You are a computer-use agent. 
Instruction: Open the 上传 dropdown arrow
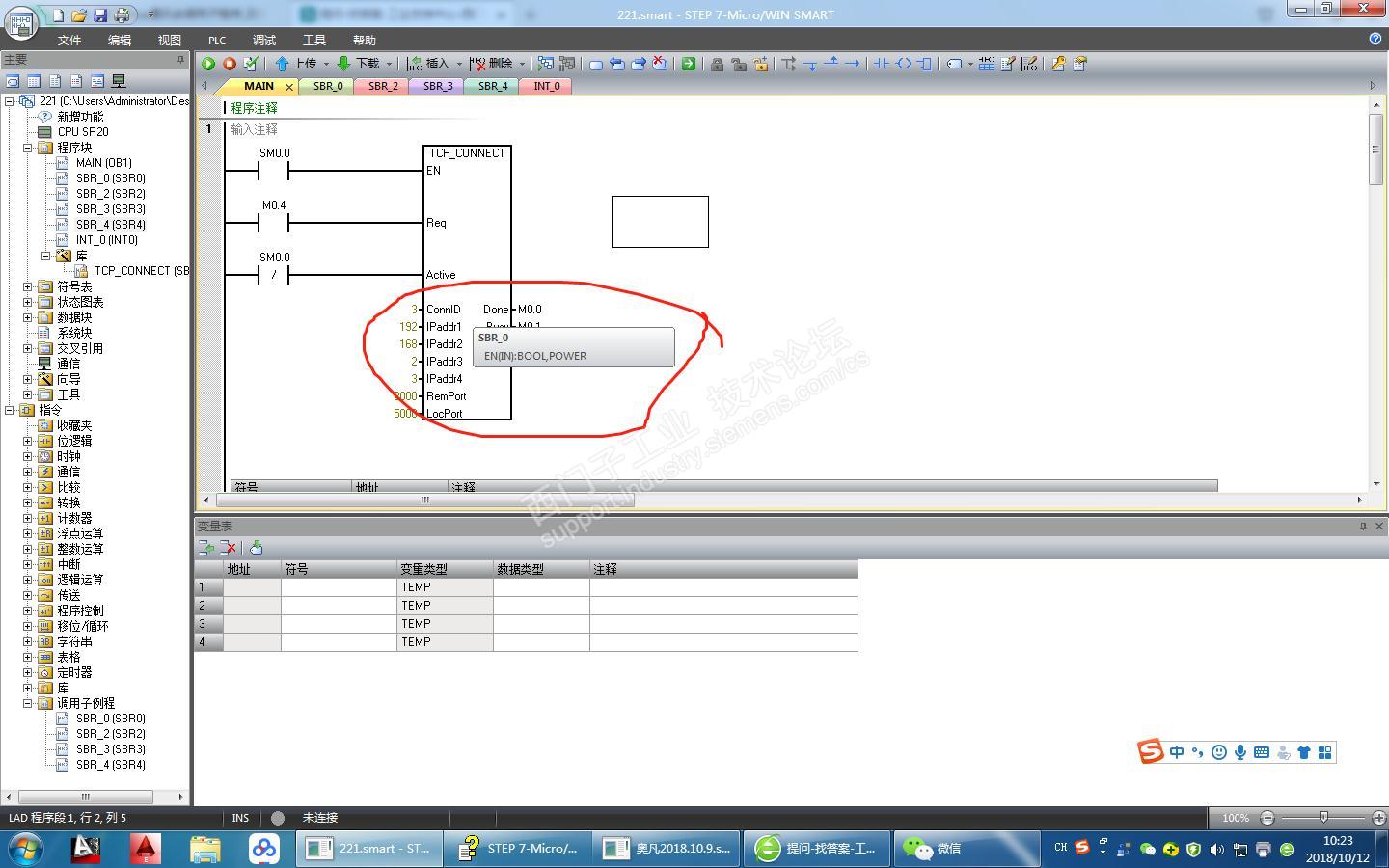pos(326,64)
